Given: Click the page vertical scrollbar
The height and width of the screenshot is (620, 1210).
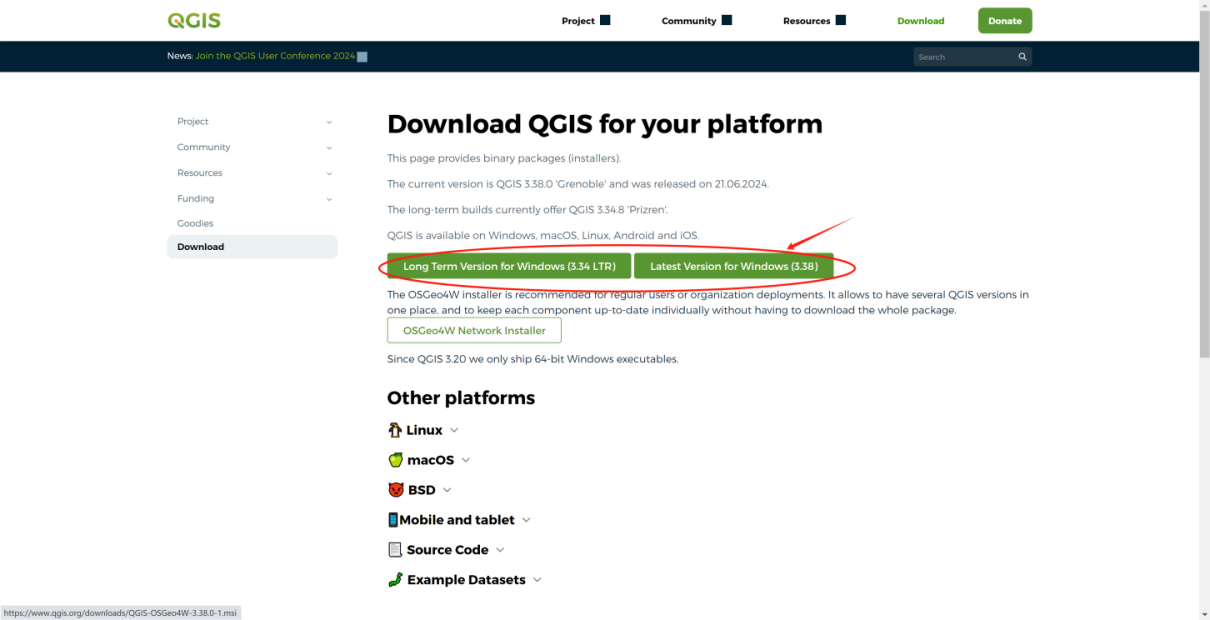Looking at the screenshot, I should click(x=1204, y=185).
